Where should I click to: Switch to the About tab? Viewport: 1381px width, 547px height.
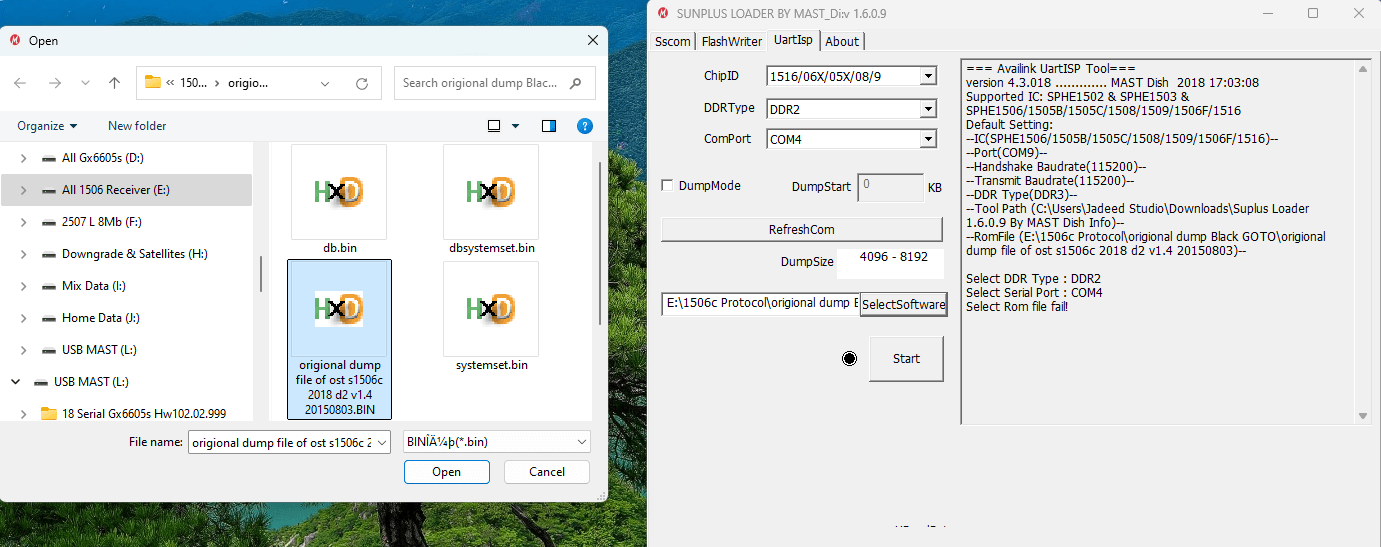click(842, 41)
